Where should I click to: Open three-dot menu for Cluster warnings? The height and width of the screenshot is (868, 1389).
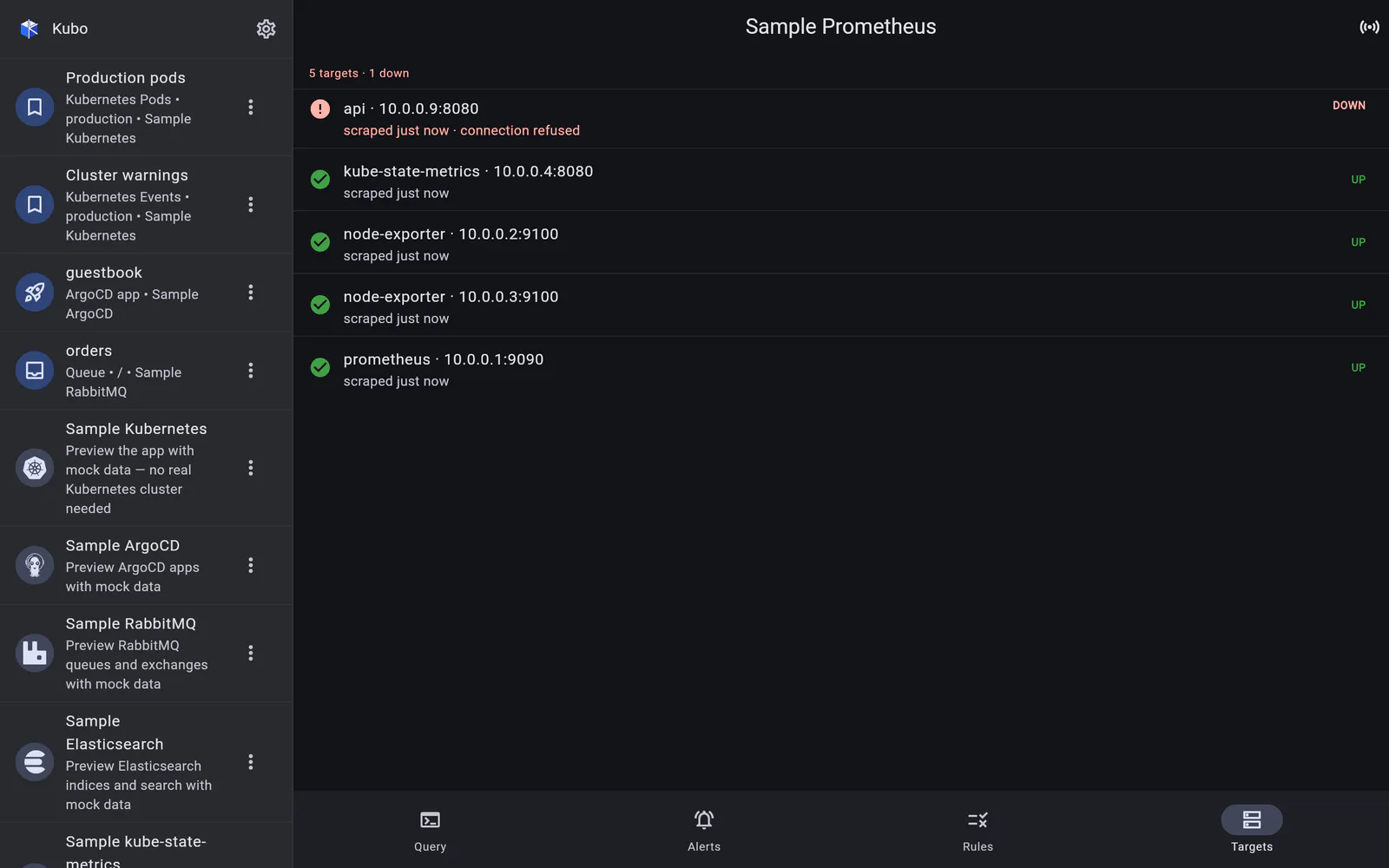(251, 204)
